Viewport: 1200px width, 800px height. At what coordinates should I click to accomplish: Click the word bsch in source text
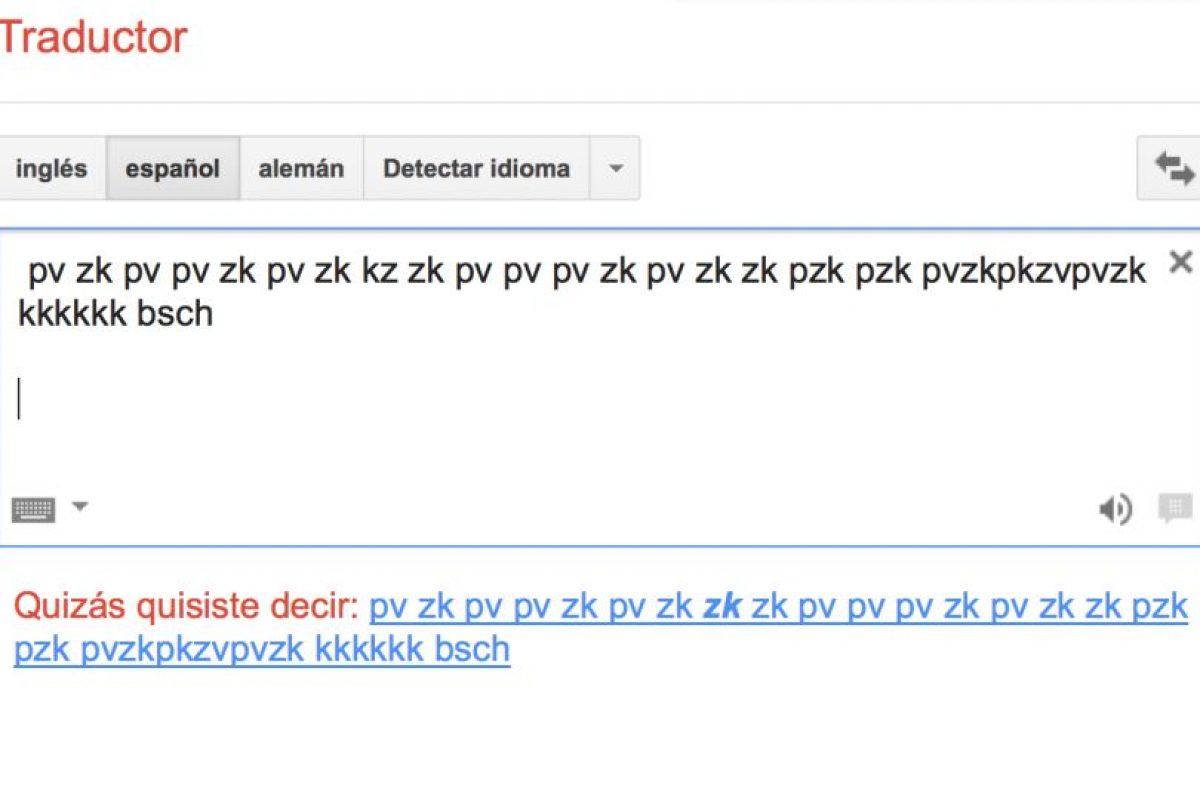click(x=176, y=314)
